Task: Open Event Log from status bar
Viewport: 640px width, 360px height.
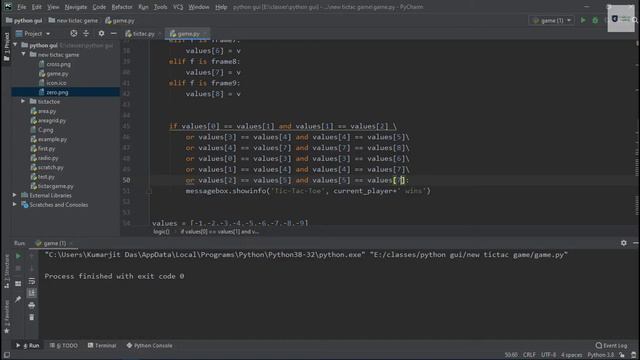Action: (611, 345)
